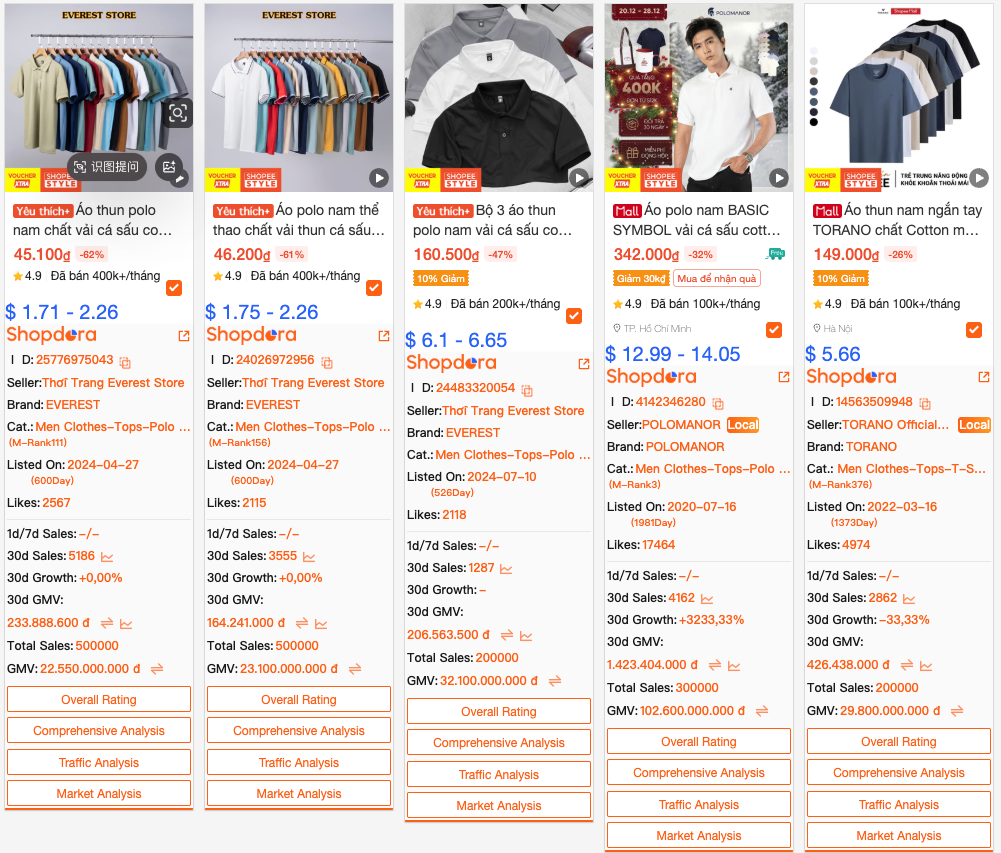1001x853 pixels.
Task: Show 30d sales chart for 5186 sales
Action: point(107,557)
